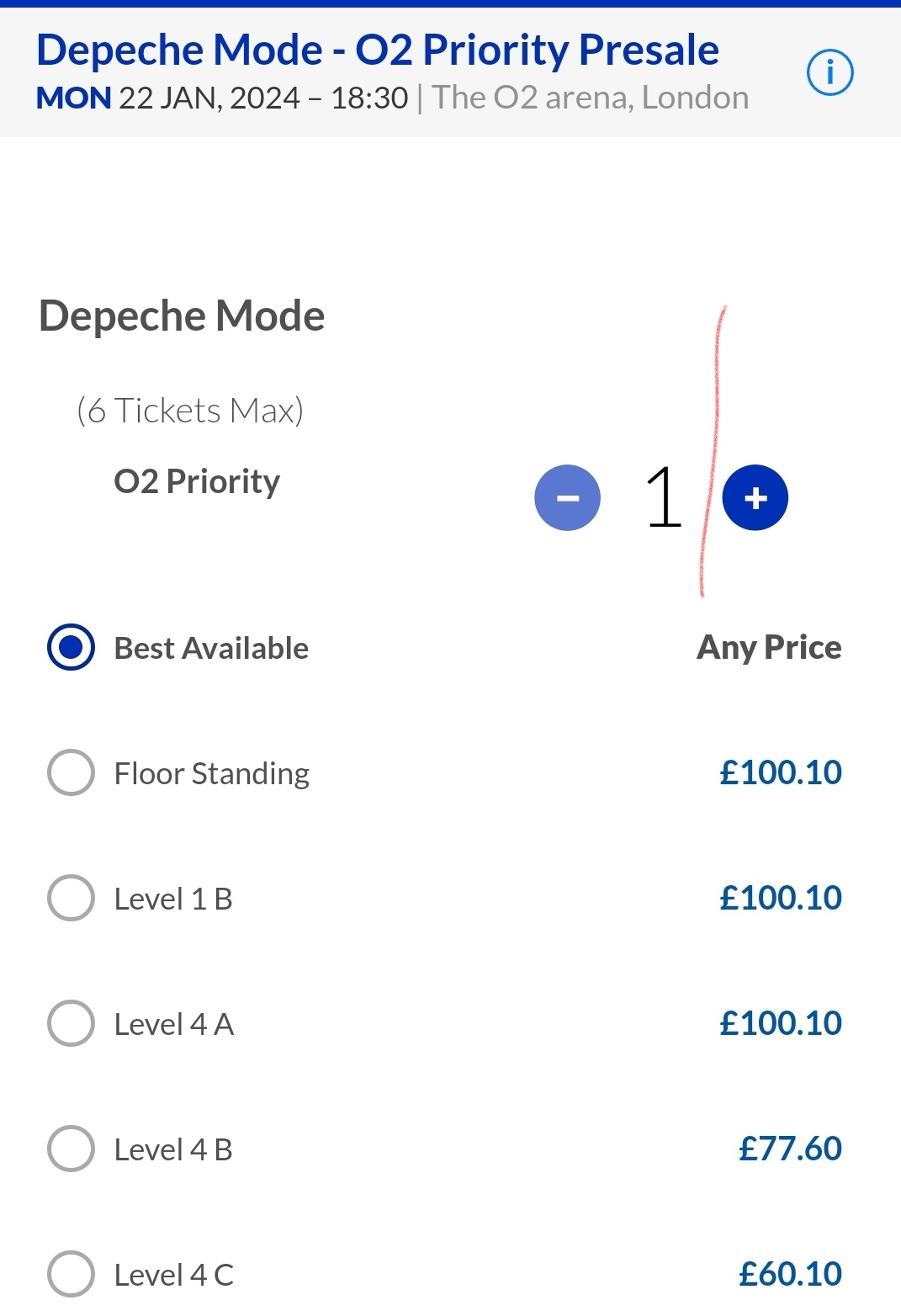Tap the Level 4 B £77.60 price
Viewport: 901px width, 1316px height.
[789, 1149]
